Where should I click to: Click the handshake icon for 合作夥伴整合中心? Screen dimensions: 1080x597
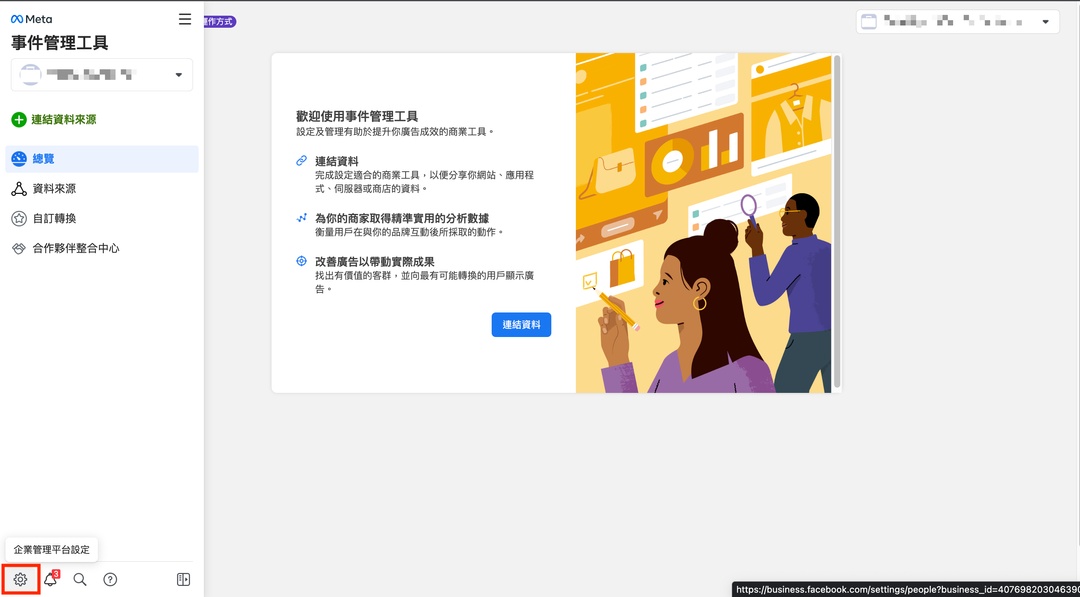19,248
